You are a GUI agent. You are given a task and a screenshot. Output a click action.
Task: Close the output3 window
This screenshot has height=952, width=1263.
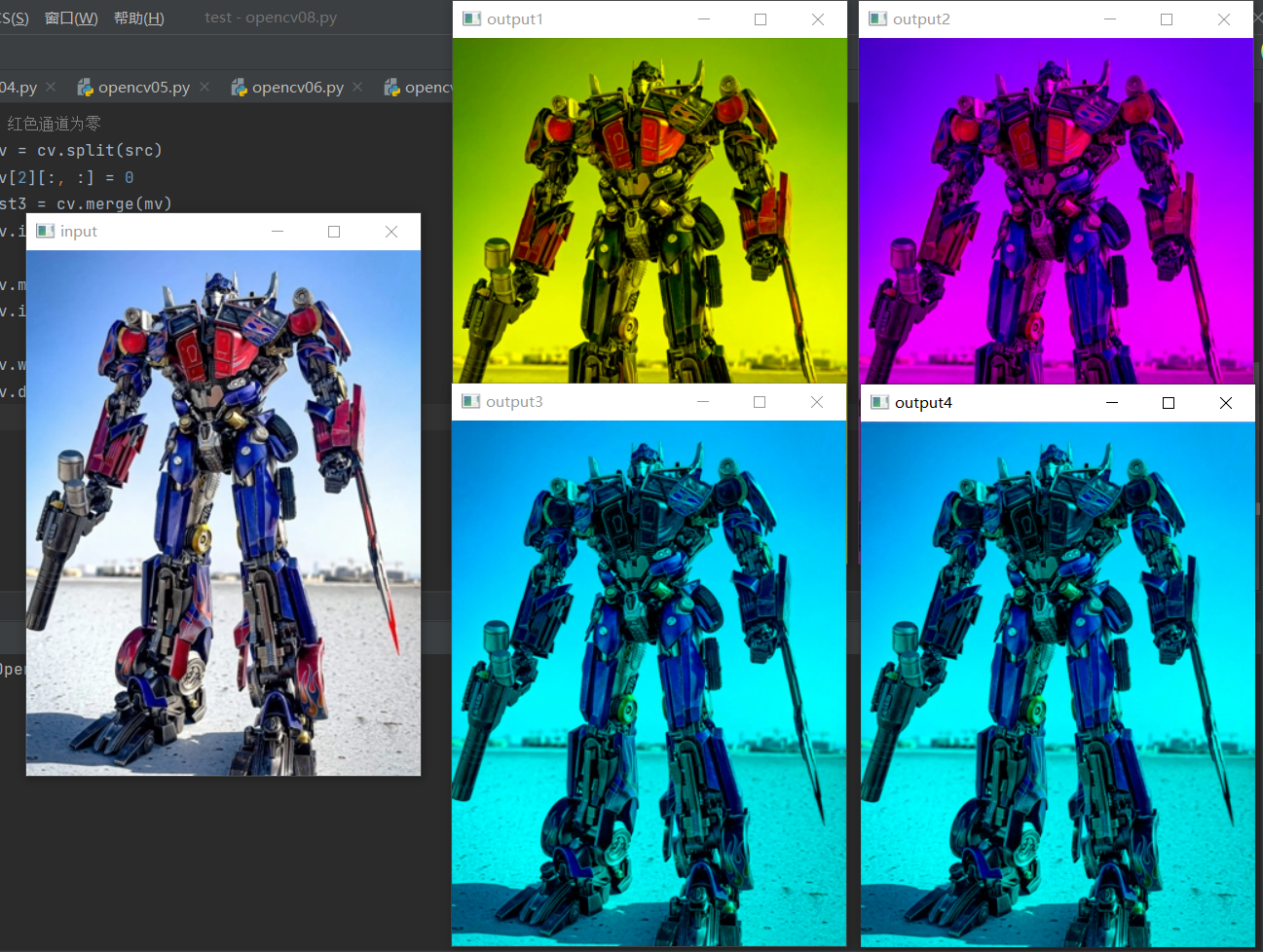pyautogui.click(x=817, y=402)
